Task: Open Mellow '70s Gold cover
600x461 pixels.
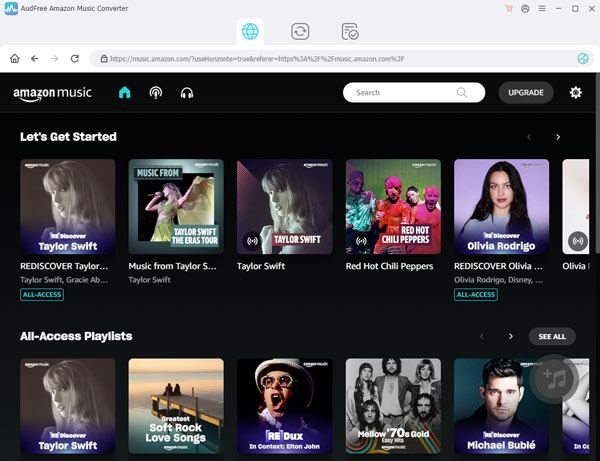Action: 393,406
